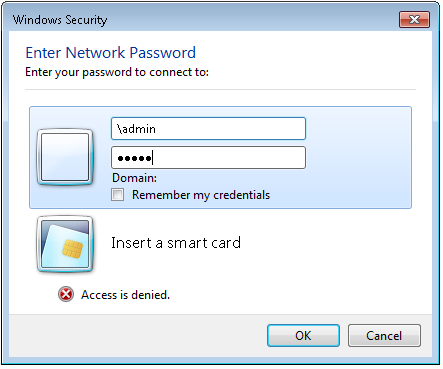Tick the Remember my credentials checkbox

coord(118,195)
